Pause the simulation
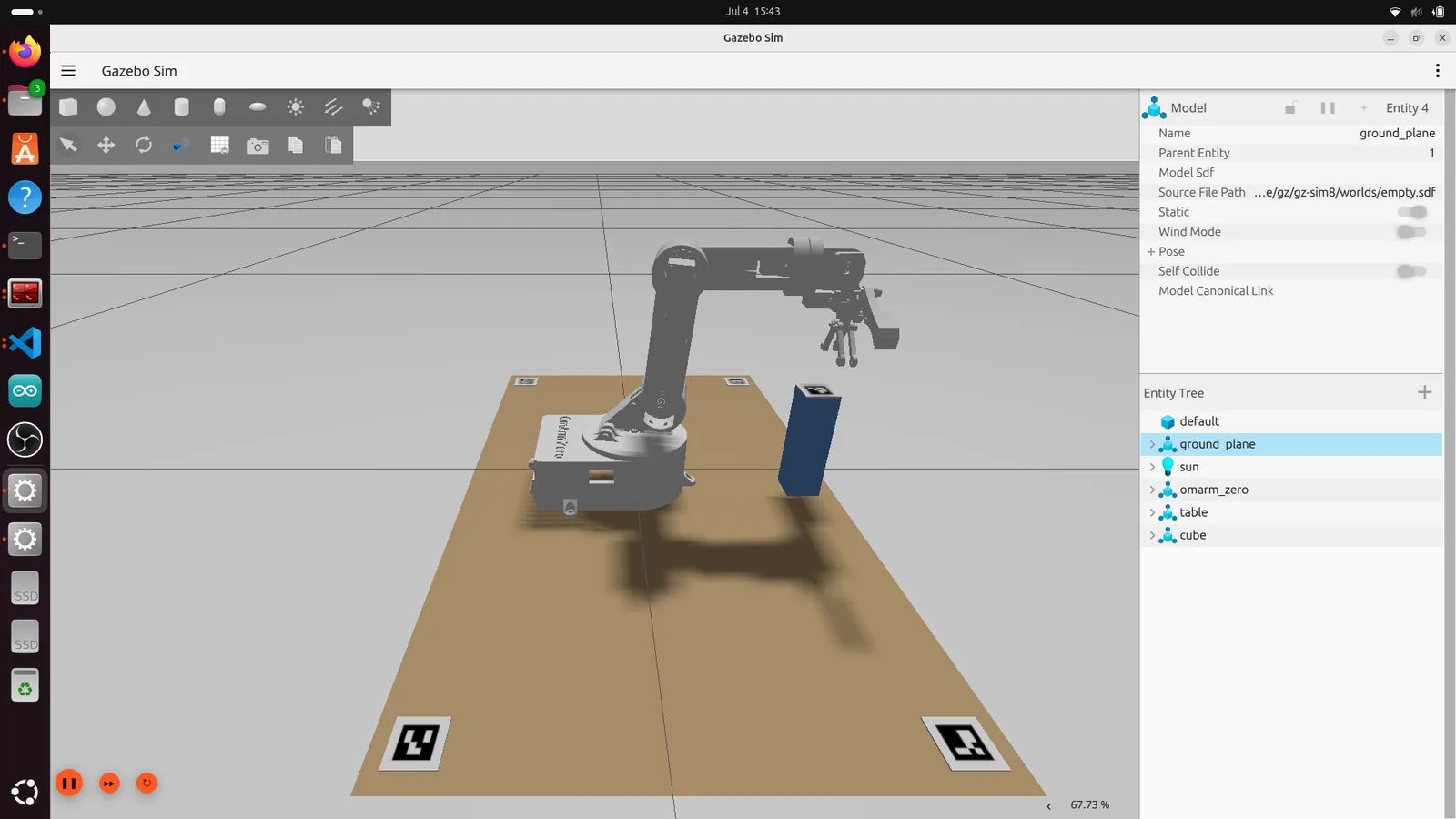Viewport: 1456px width, 819px height. (x=69, y=784)
